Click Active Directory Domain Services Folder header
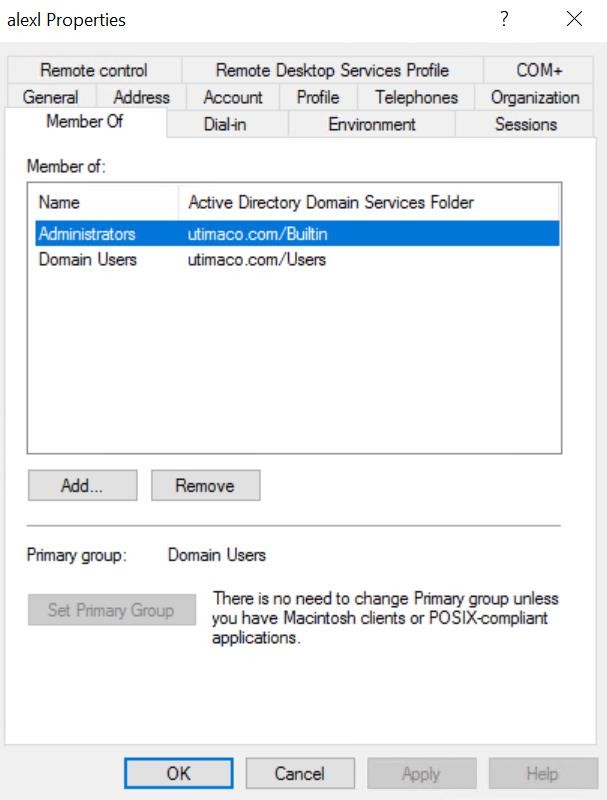 pos(368,202)
